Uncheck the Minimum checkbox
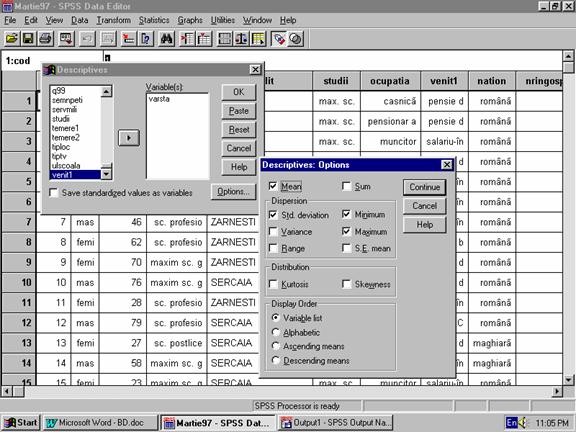This screenshot has height=432, width=576. point(346,214)
